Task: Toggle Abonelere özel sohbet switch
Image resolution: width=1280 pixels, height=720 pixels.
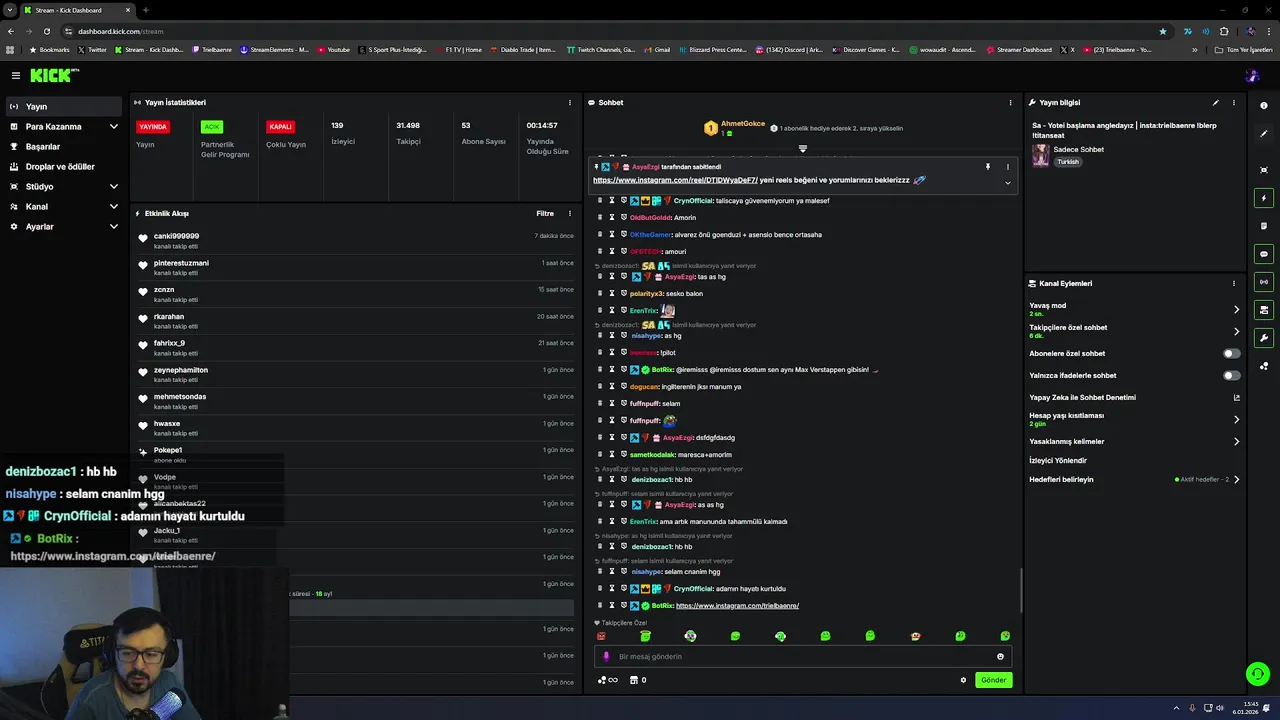Action: [x=1232, y=353]
